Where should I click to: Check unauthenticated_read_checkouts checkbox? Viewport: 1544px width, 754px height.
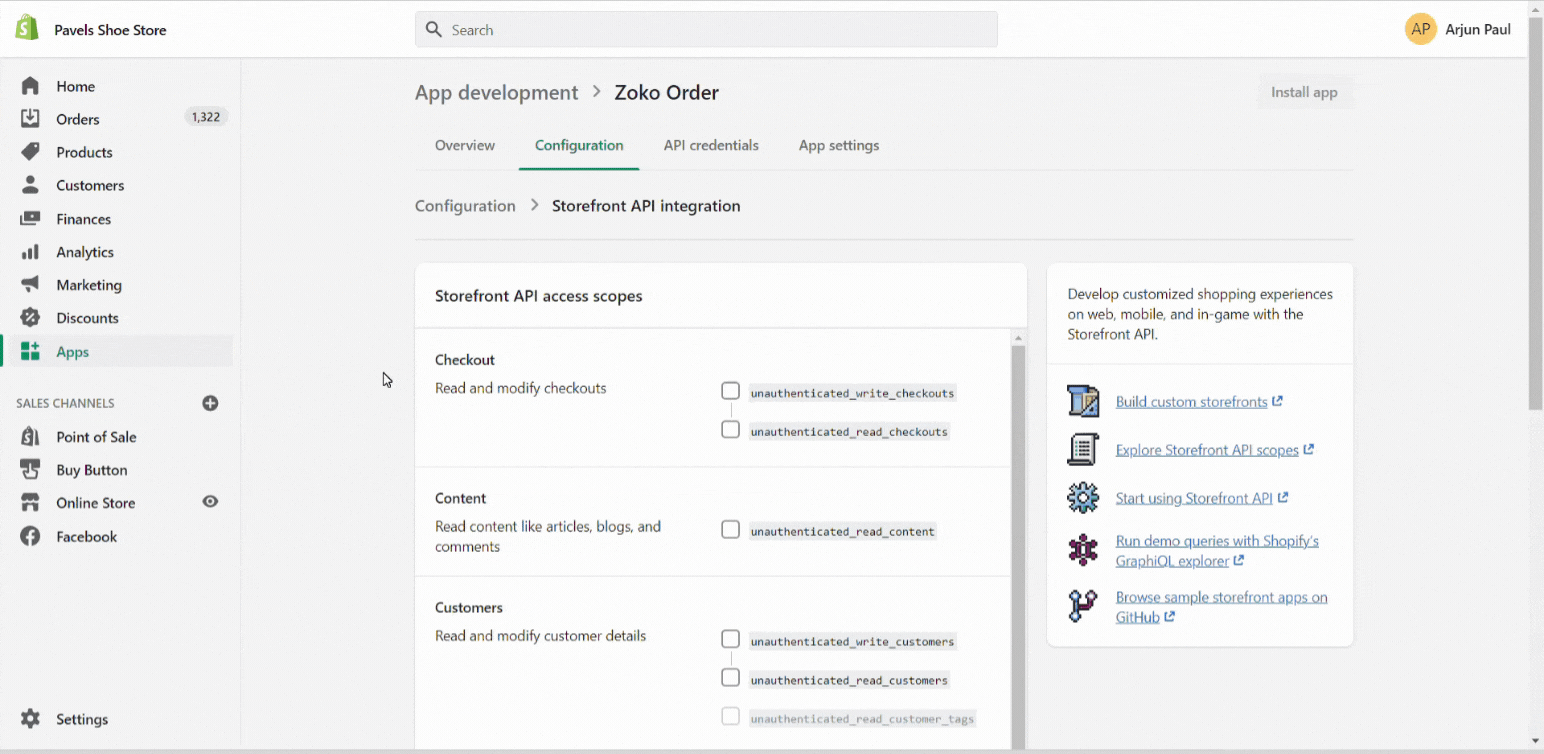730,430
